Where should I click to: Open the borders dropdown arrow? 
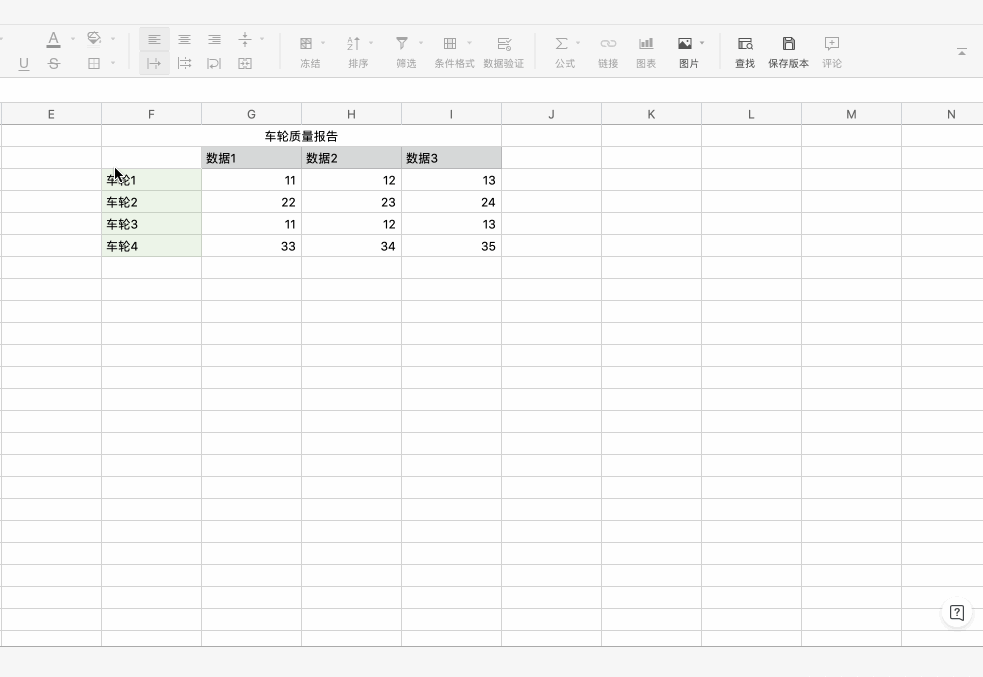click(x=113, y=63)
